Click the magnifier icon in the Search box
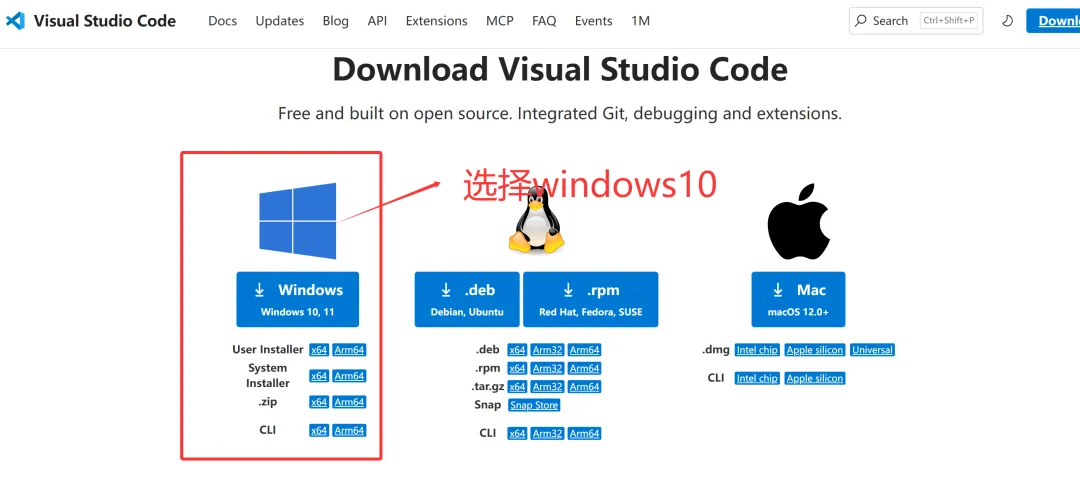This screenshot has height=492, width=1080. coord(861,21)
